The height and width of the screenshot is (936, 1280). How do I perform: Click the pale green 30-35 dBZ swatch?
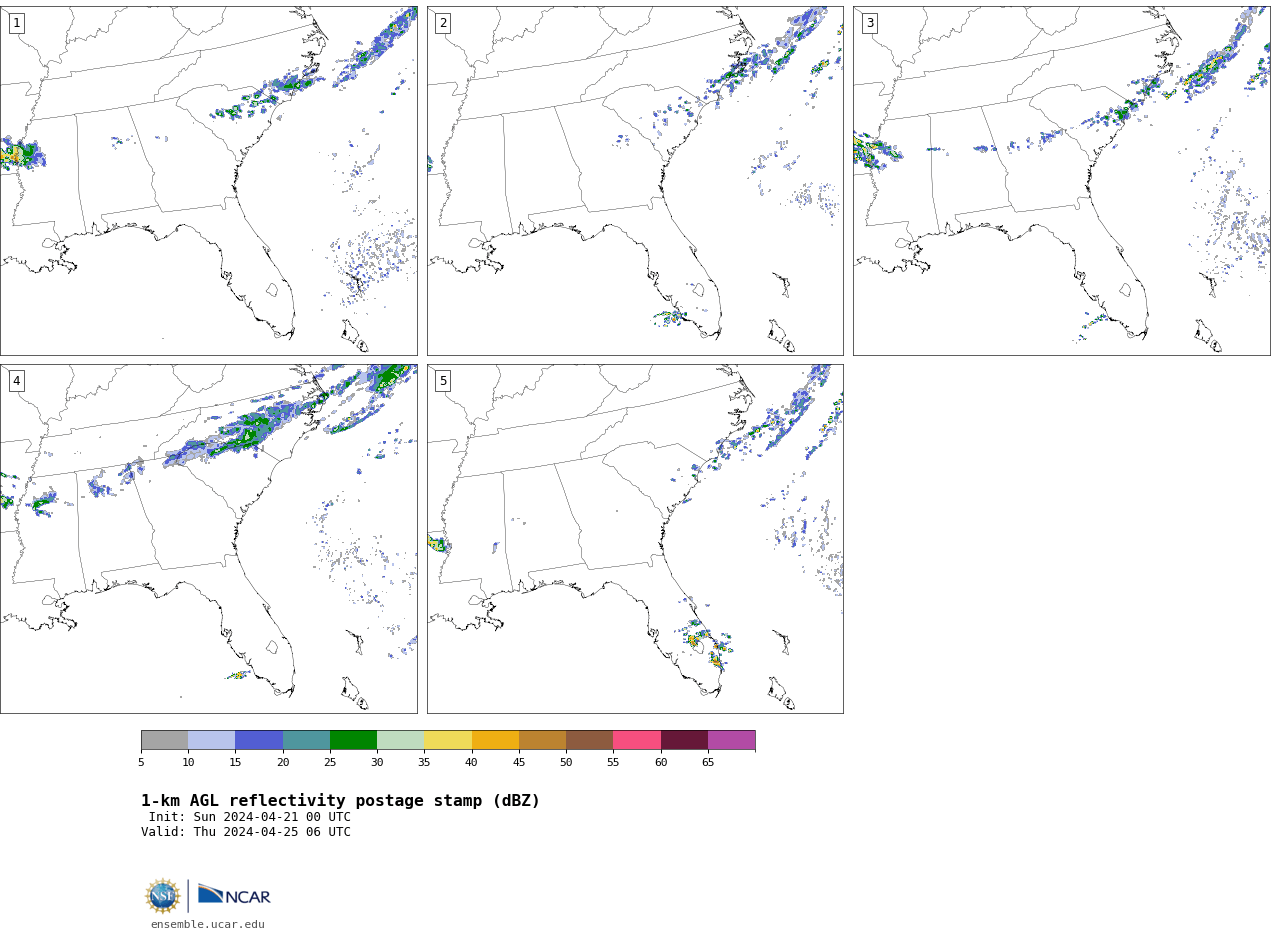(x=401, y=740)
